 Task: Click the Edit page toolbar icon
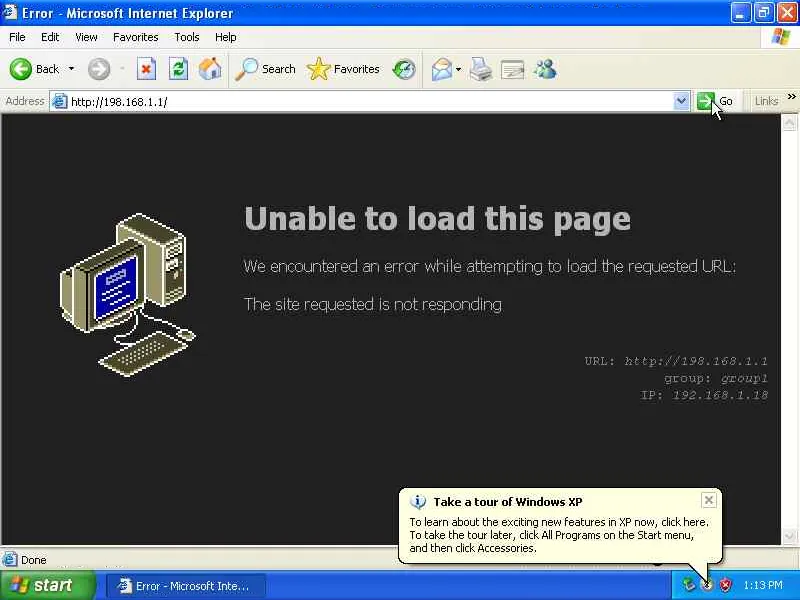(513, 69)
